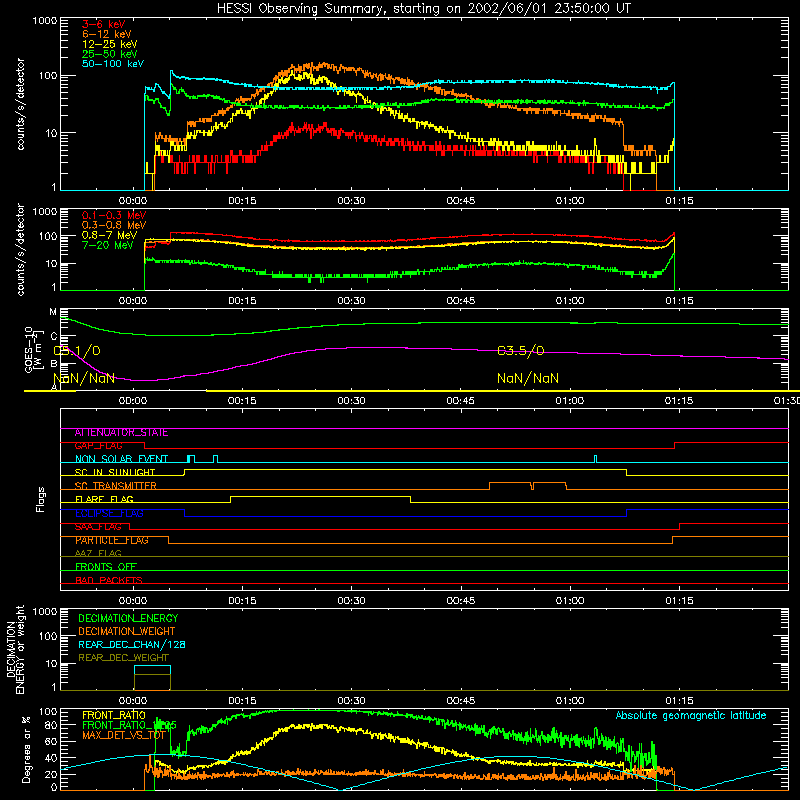Click the 0.1-0.3 MeV legend label
This screenshot has height=800, width=800.
point(114,215)
